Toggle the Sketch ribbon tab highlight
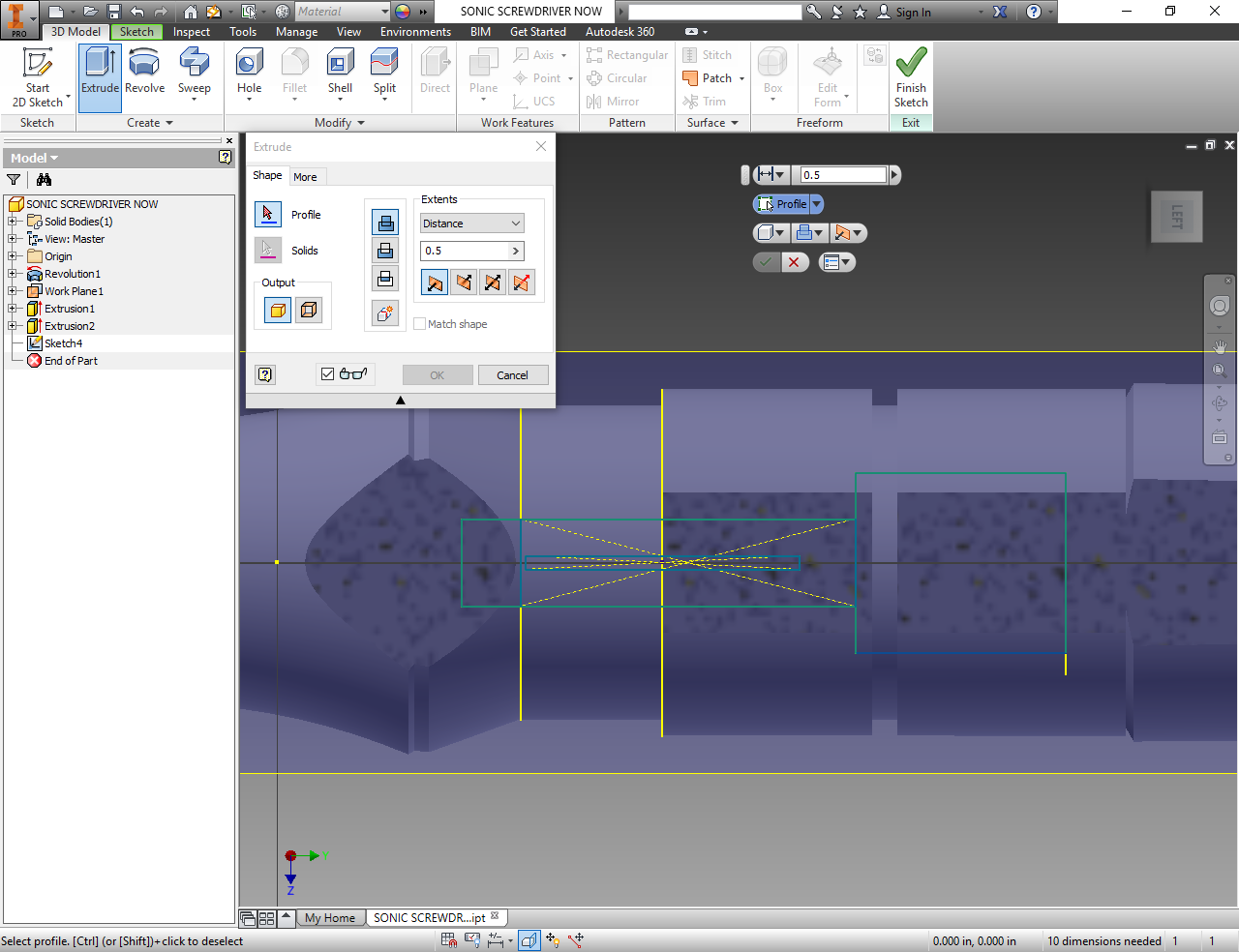The height and width of the screenshot is (952, 1239). click(x=136, y=32)
